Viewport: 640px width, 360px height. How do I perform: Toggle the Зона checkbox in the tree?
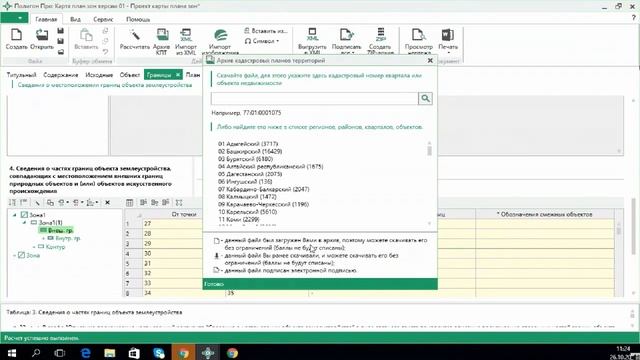click(x=21, y=255)
